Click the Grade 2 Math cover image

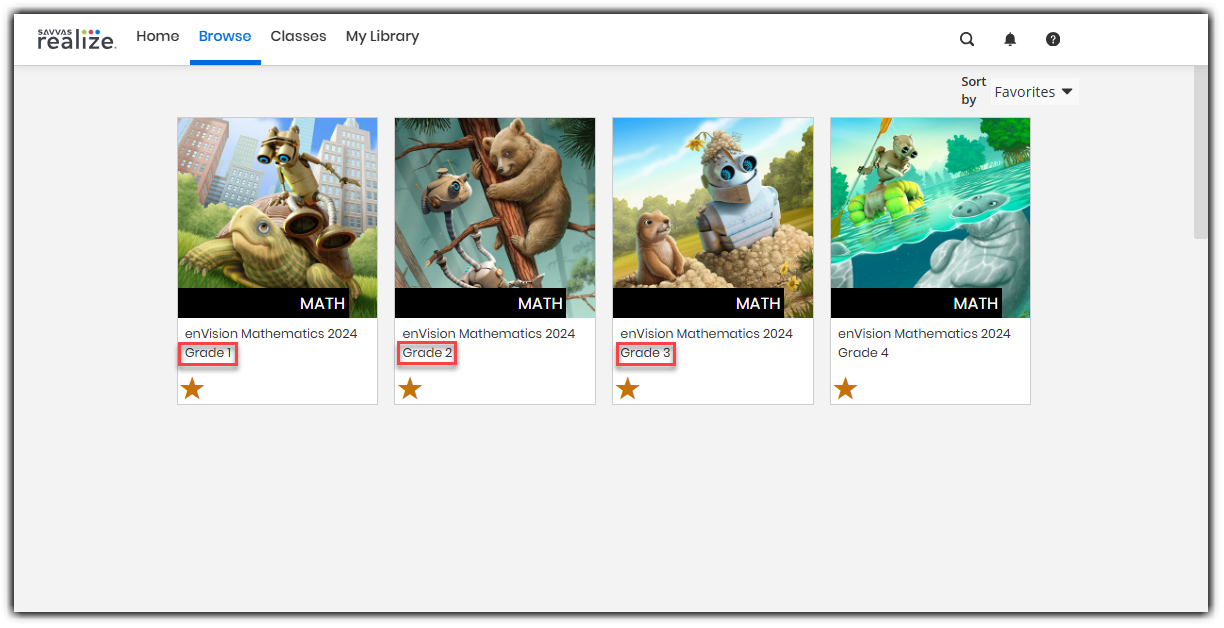click(494, 217)
